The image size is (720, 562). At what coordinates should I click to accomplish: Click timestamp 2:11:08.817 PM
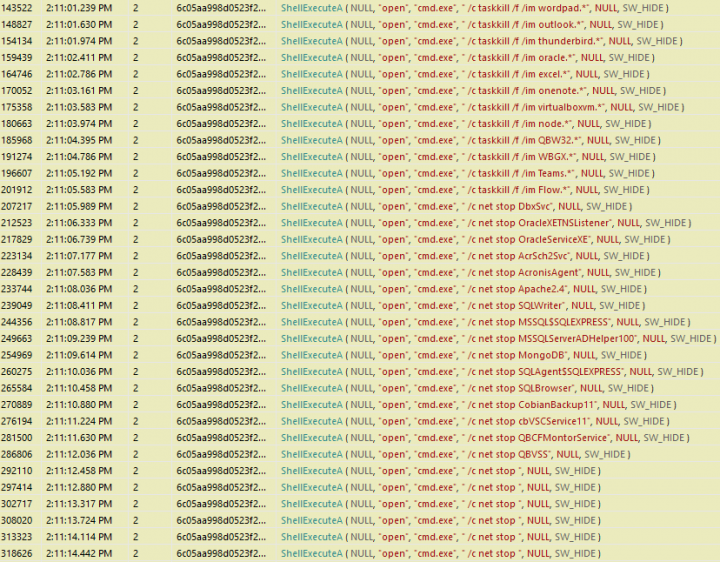click(x=79, y=322)
